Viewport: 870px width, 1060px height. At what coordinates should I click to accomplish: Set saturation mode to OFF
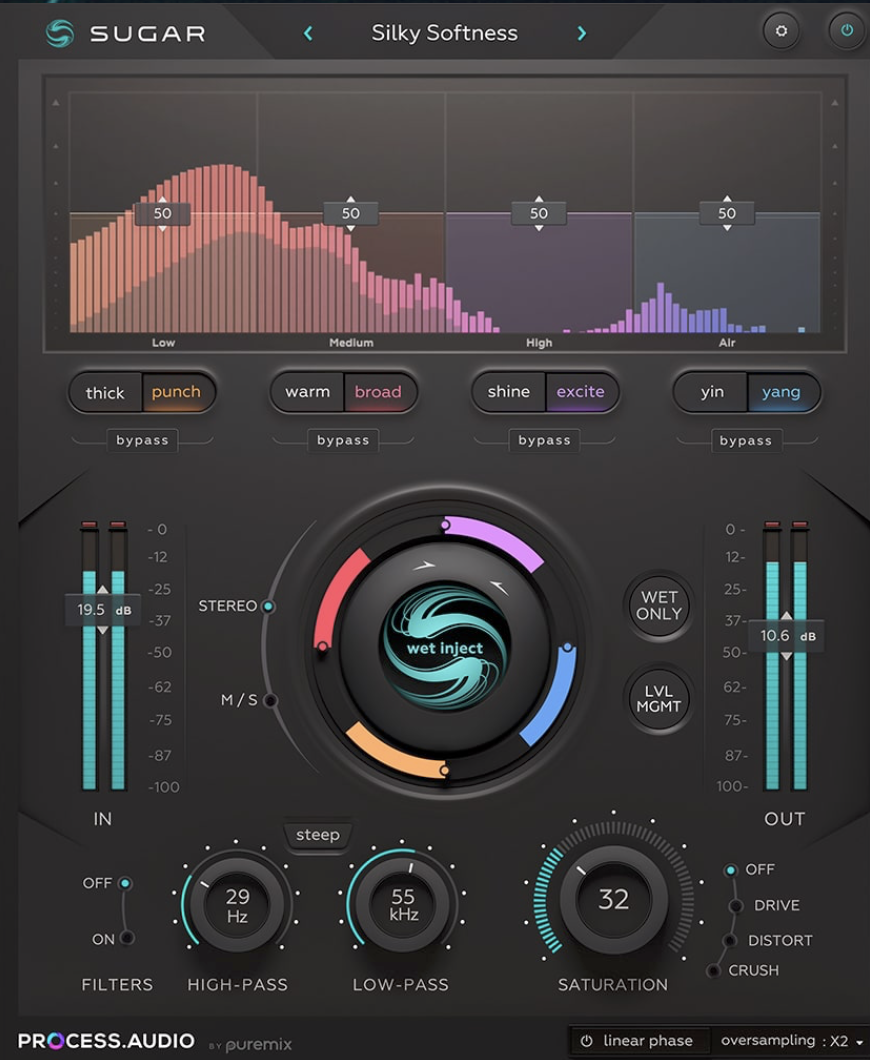730,870
